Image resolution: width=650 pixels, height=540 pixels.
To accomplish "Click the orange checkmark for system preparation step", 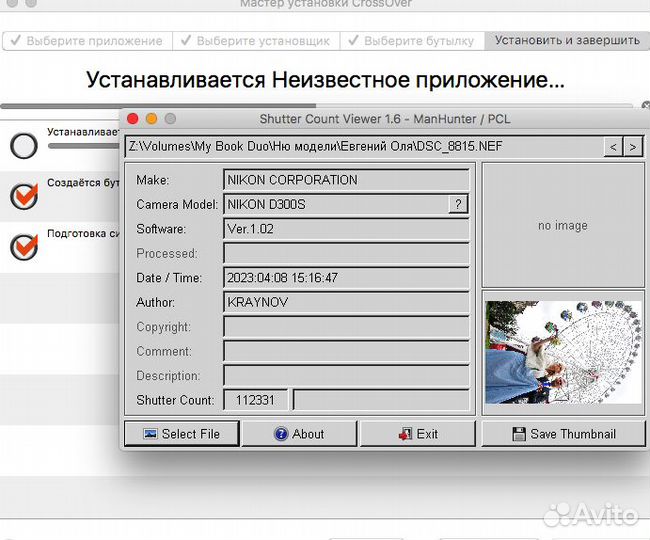I will pyautogui.click(x=23, y=246).
